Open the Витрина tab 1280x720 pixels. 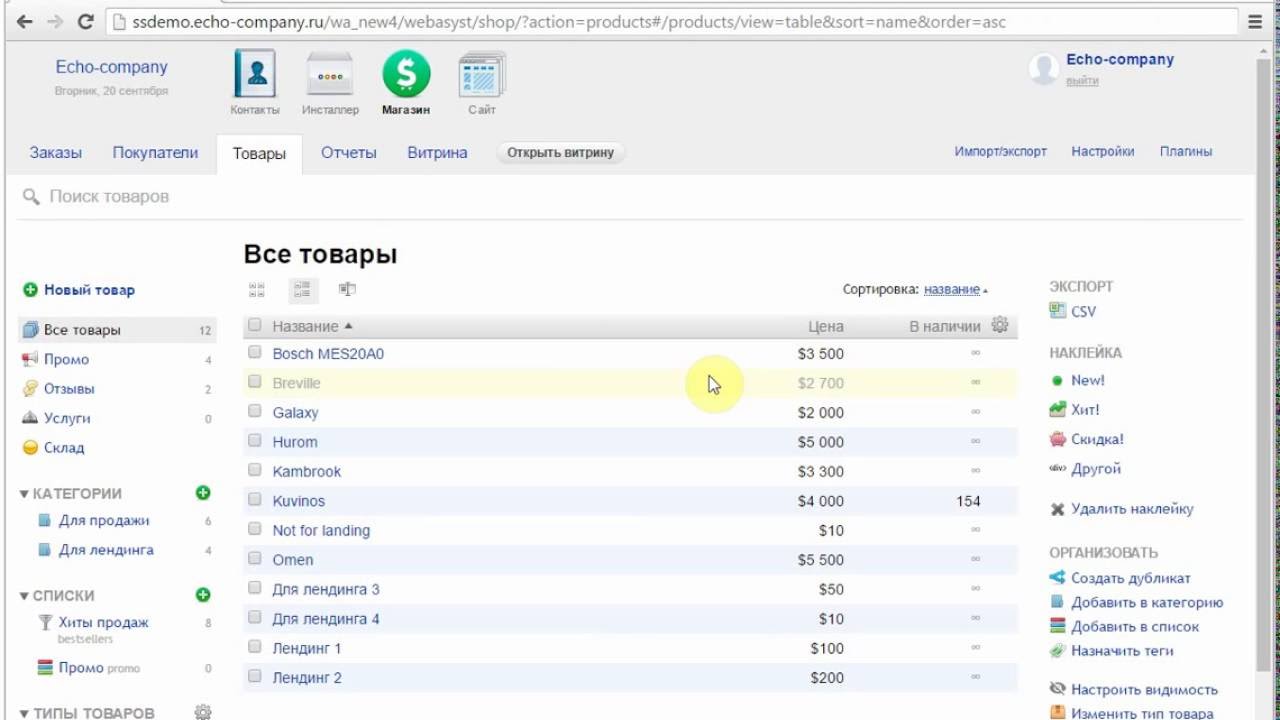click(x=437, y=153)
